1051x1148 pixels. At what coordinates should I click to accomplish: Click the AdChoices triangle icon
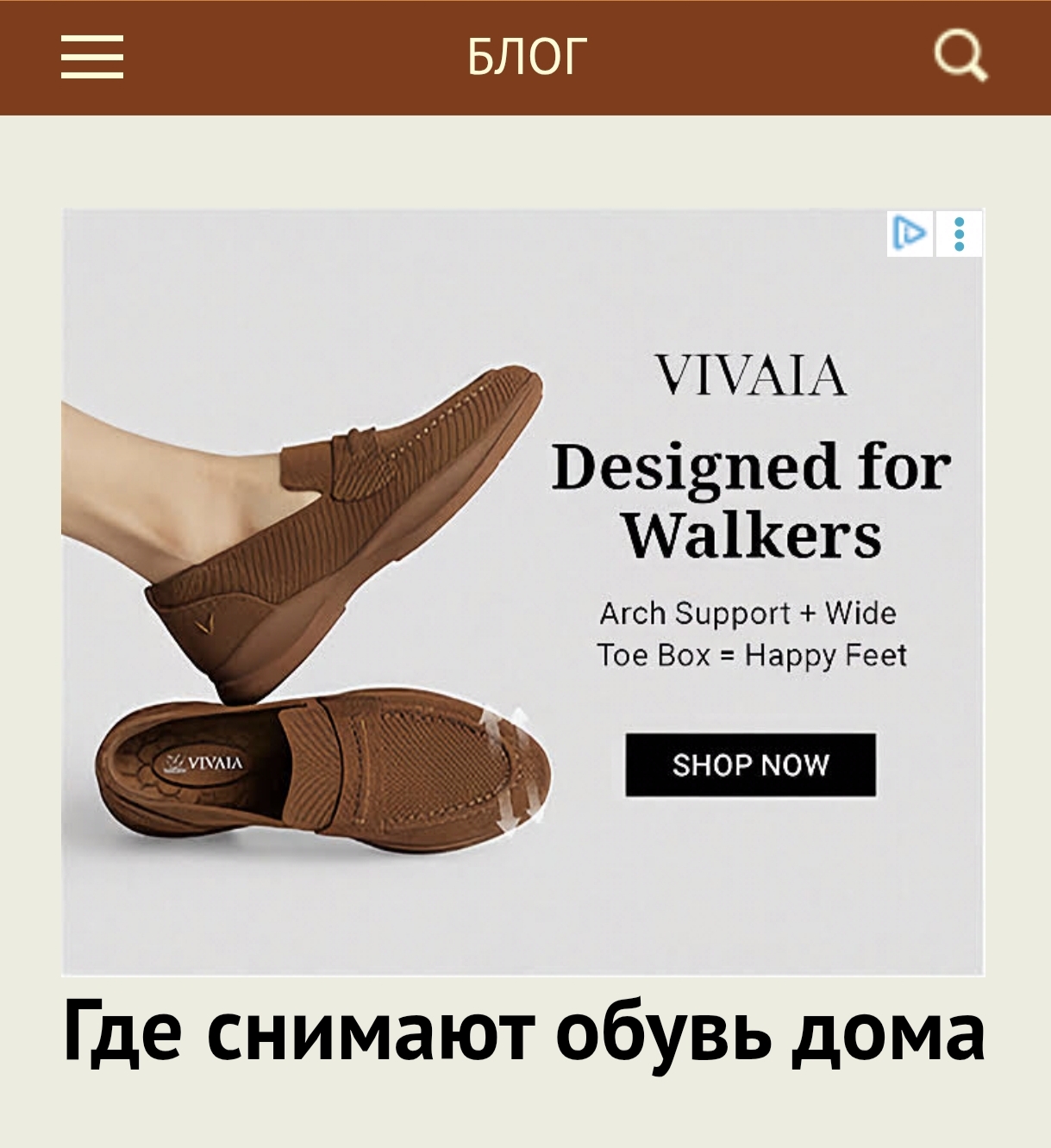pyautogui.click(x=910, y=234)
